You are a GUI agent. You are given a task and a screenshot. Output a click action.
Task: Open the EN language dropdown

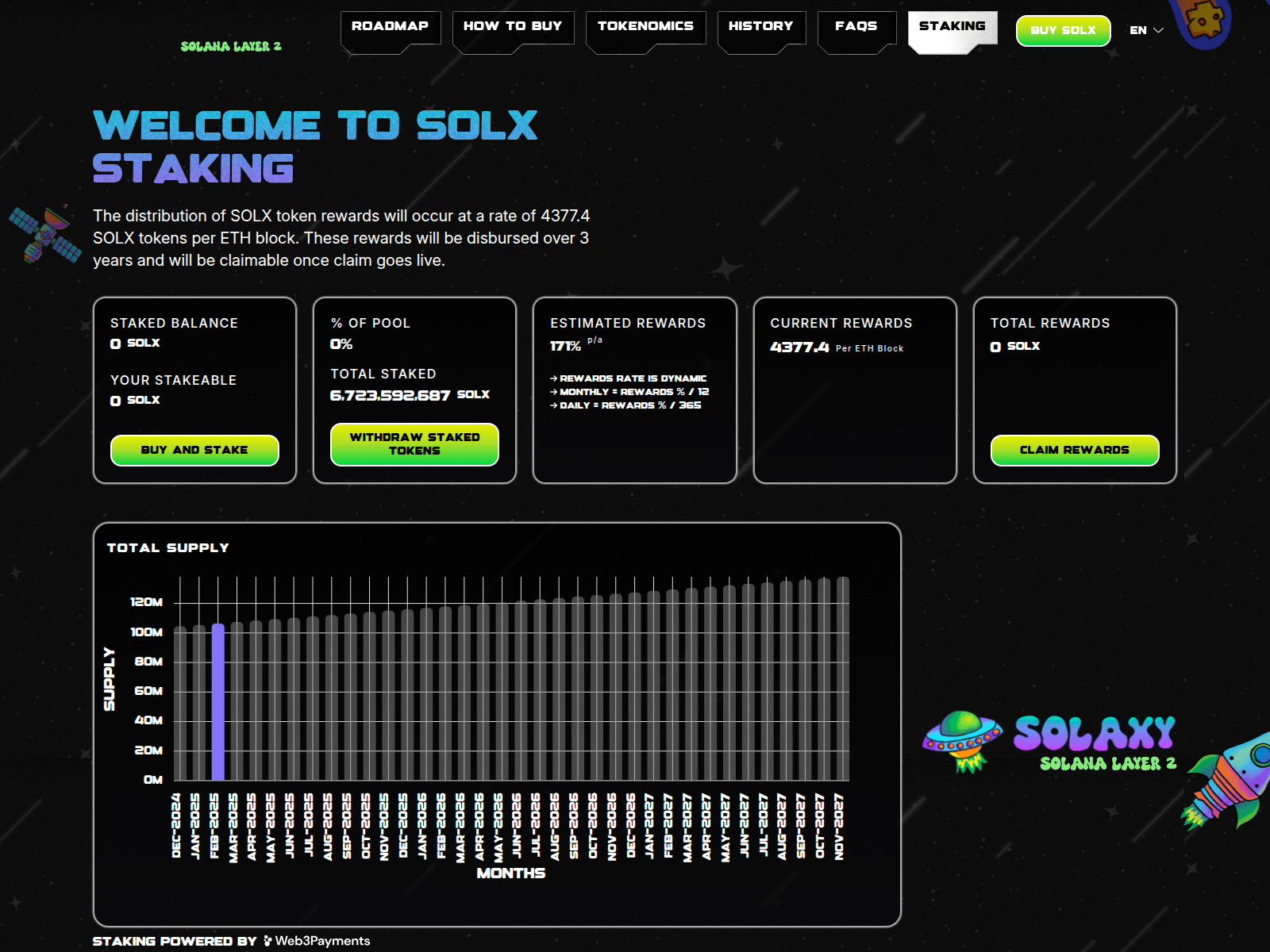coord(1138,30)
